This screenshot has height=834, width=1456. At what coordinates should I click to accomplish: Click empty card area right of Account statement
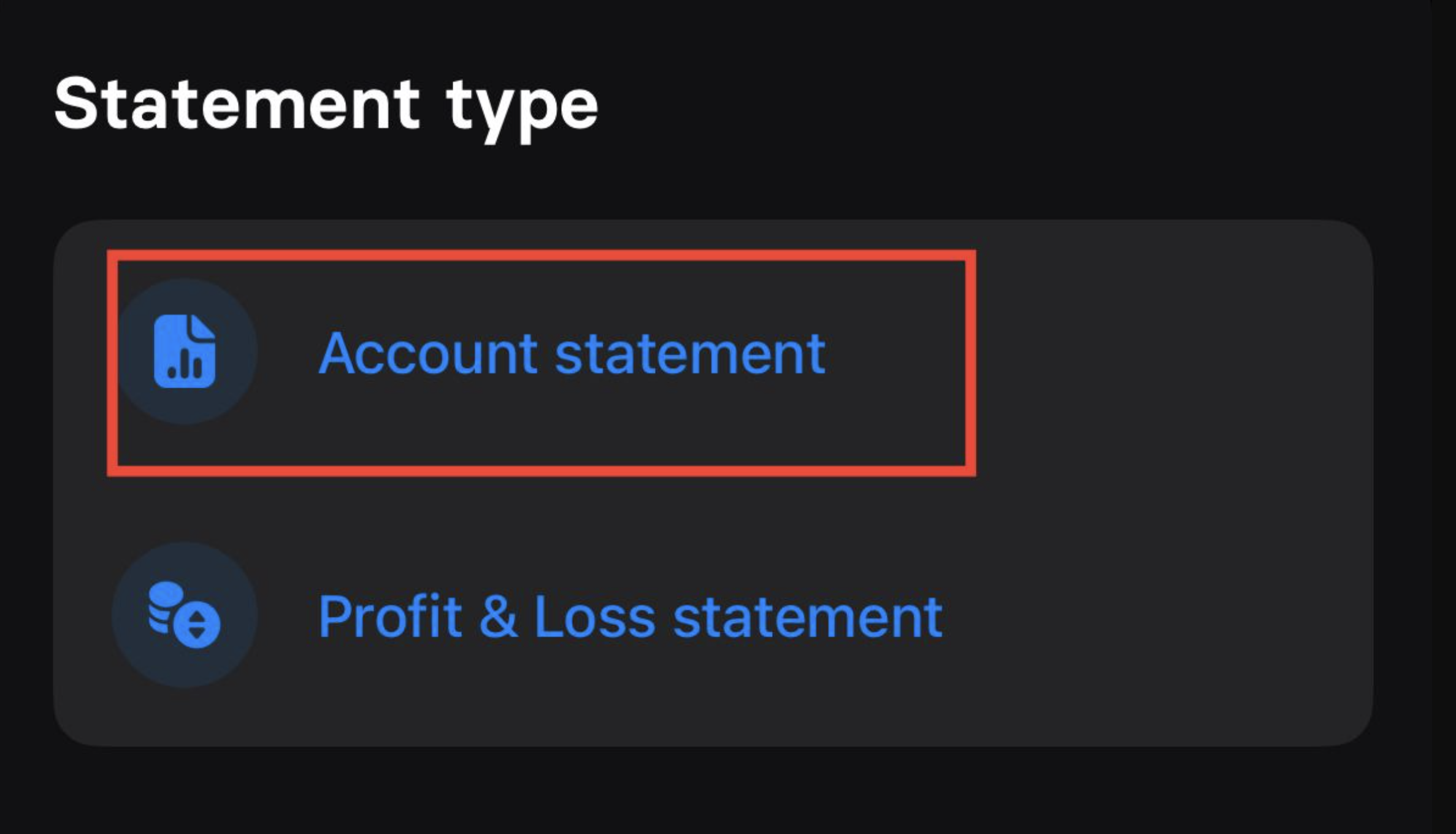pyautogui.click(x=1171, y=352)
